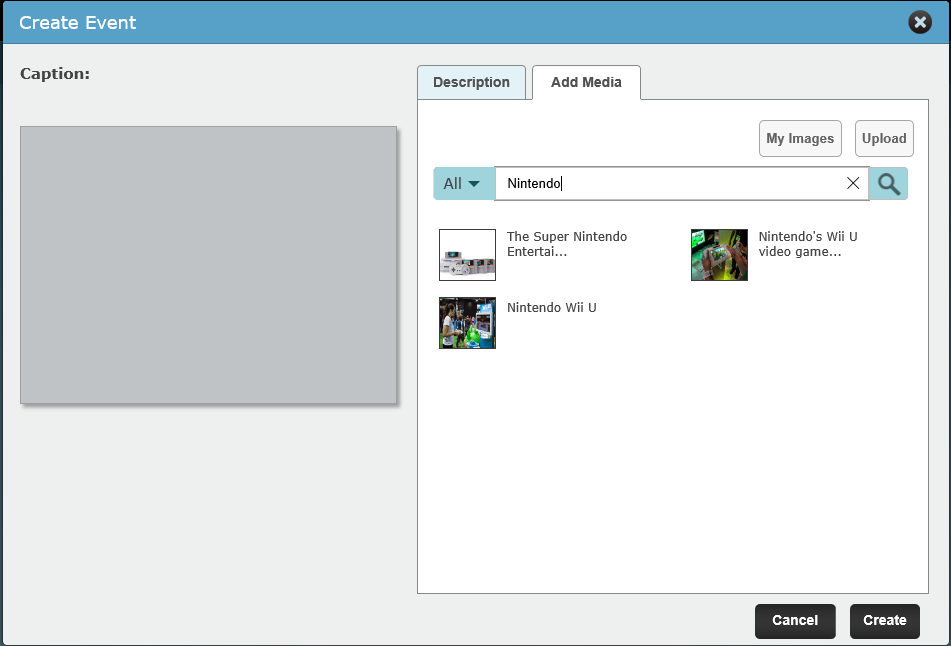
Task: Click the Create button
Action: click(x=884, y=621)
